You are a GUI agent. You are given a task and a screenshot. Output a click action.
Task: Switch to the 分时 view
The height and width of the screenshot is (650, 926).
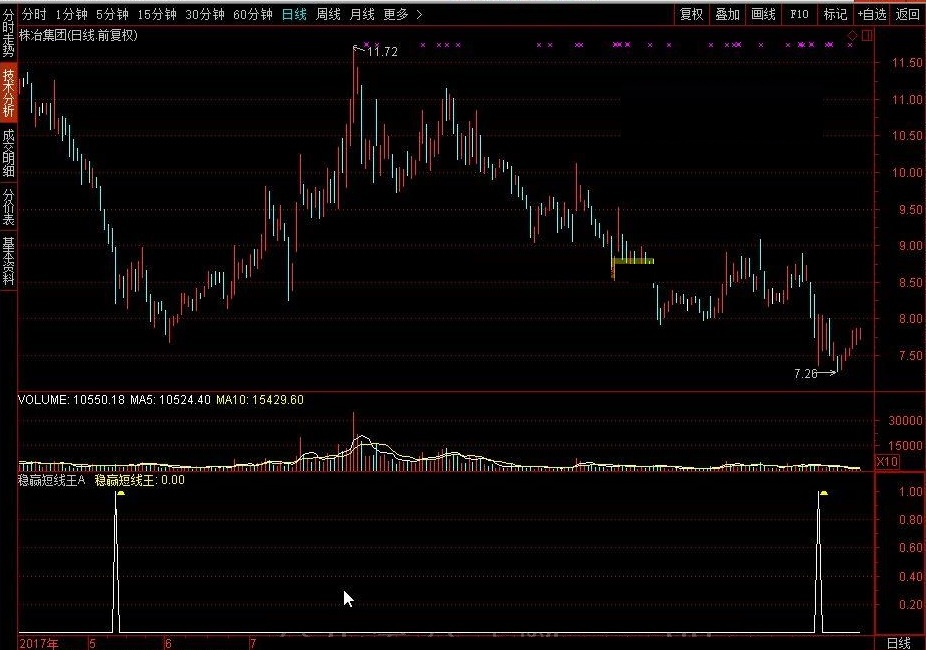(x=34, y=14)
